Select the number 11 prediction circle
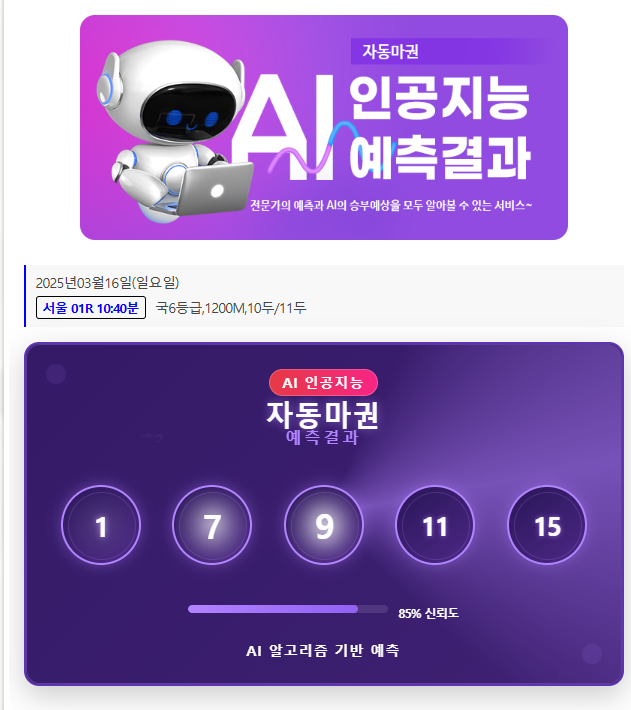631x710 pixels. click(x=435, y=525)
